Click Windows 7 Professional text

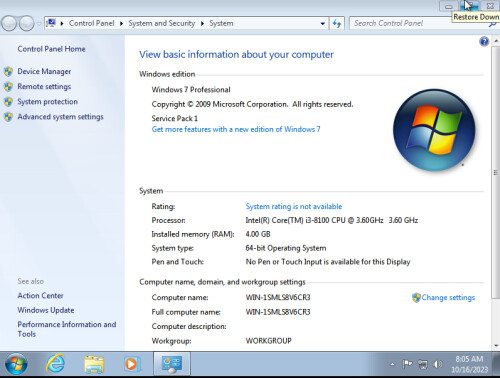pos(191,90)
